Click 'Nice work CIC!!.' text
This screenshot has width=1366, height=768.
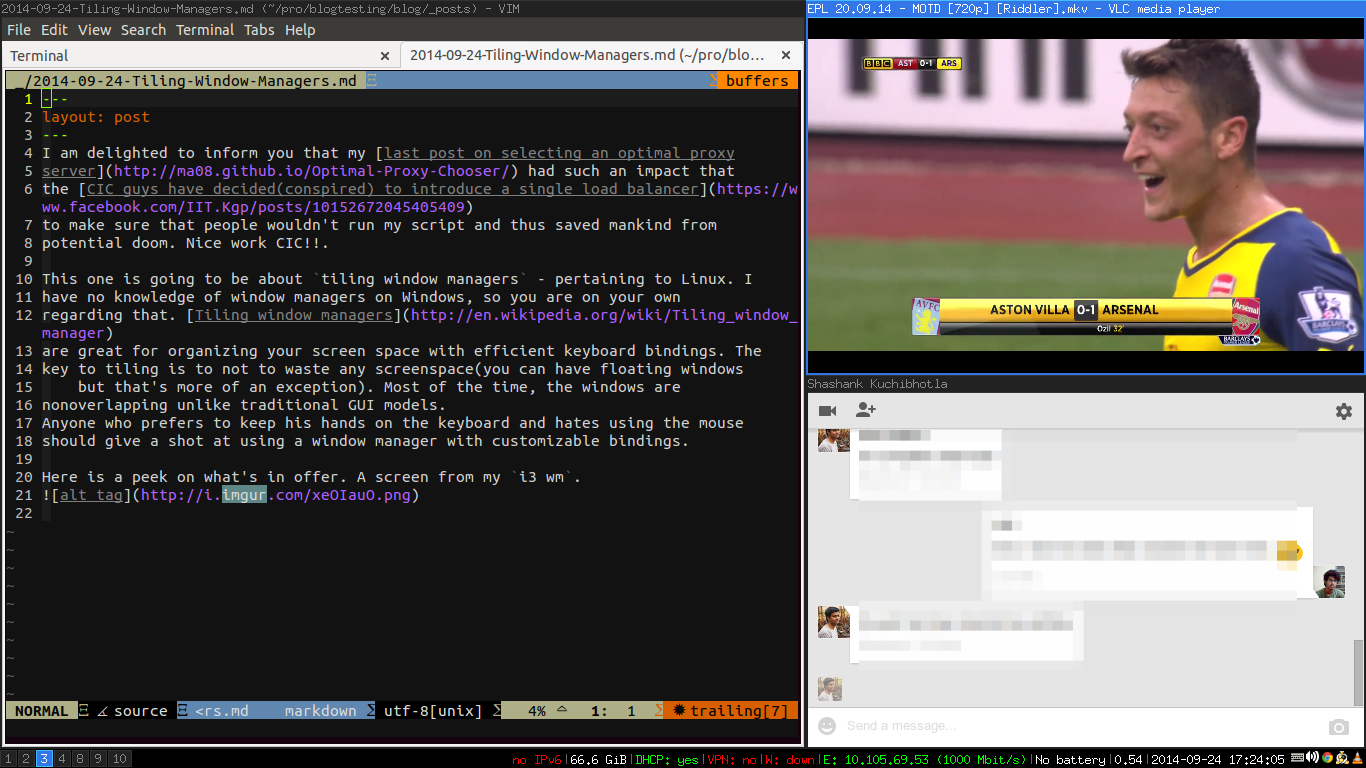coord(253,243)
